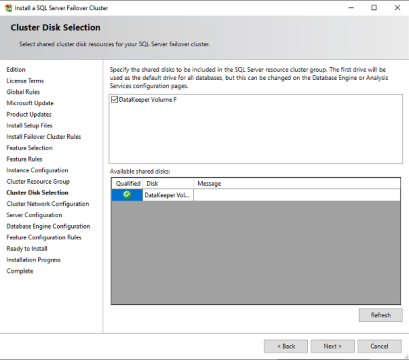This screenshot has width=409, height=360.
Task: Click the Message column header
Action: click(x=297, y=183)
